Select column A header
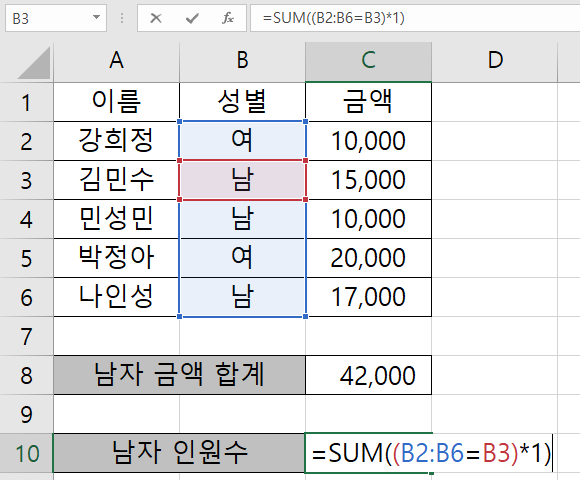 coord(117,61)
